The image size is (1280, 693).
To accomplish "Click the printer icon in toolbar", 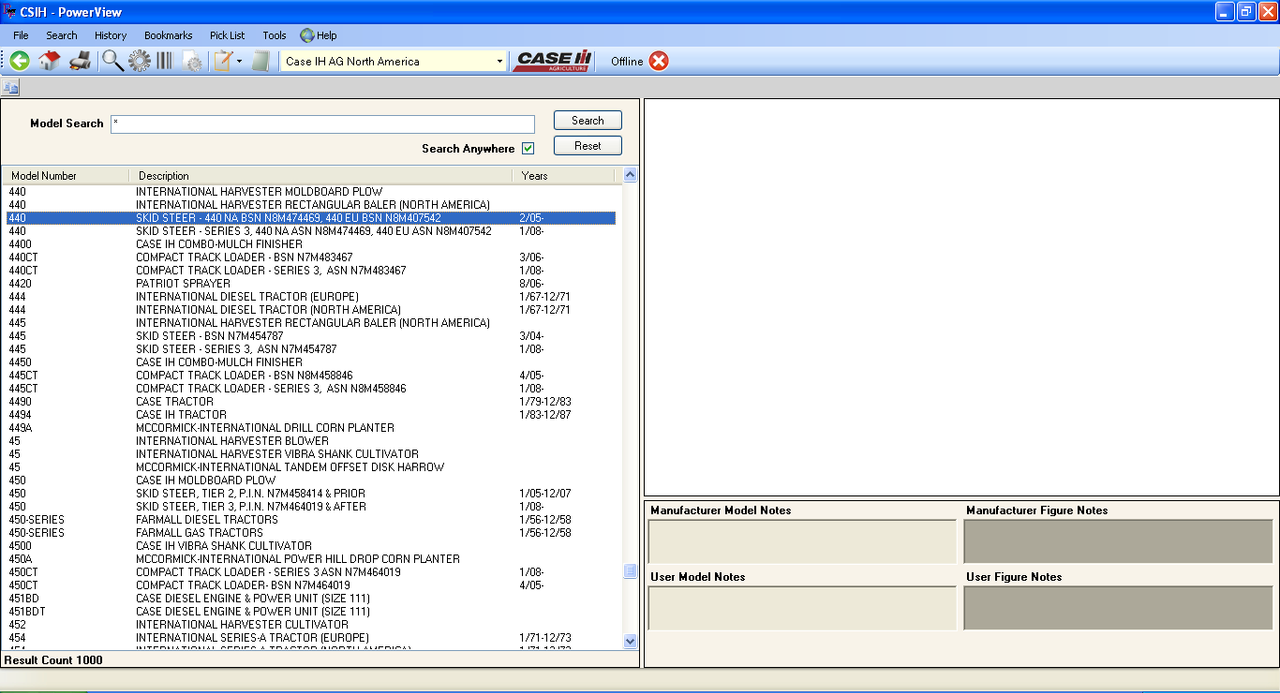I will pos(80,61).
